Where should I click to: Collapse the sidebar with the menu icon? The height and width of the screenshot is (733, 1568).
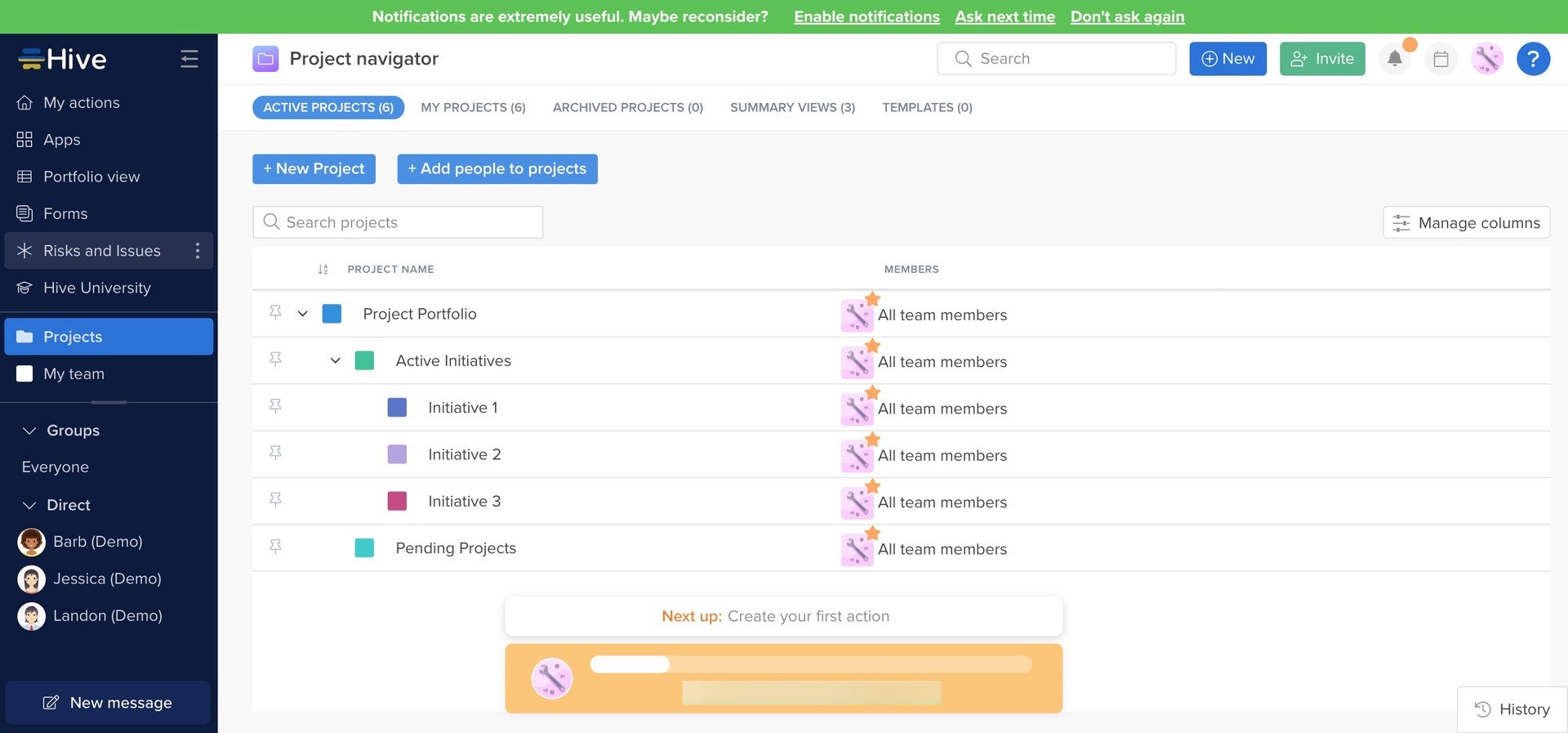click(x=189, y=59)
